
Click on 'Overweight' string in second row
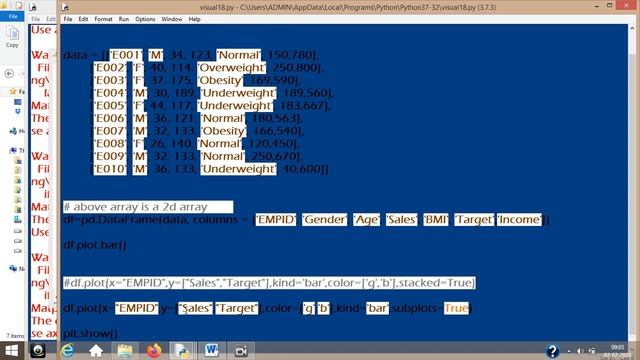pos(231,68)
